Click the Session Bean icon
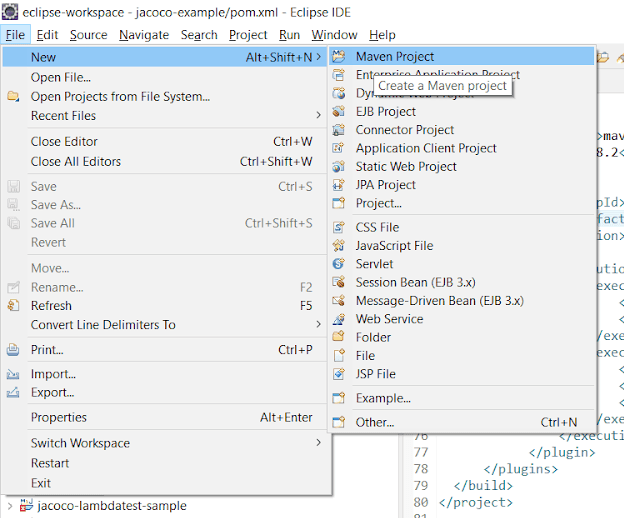Viewport: 624px width, 518px height. pyautogui.click(x=339, y=282)
